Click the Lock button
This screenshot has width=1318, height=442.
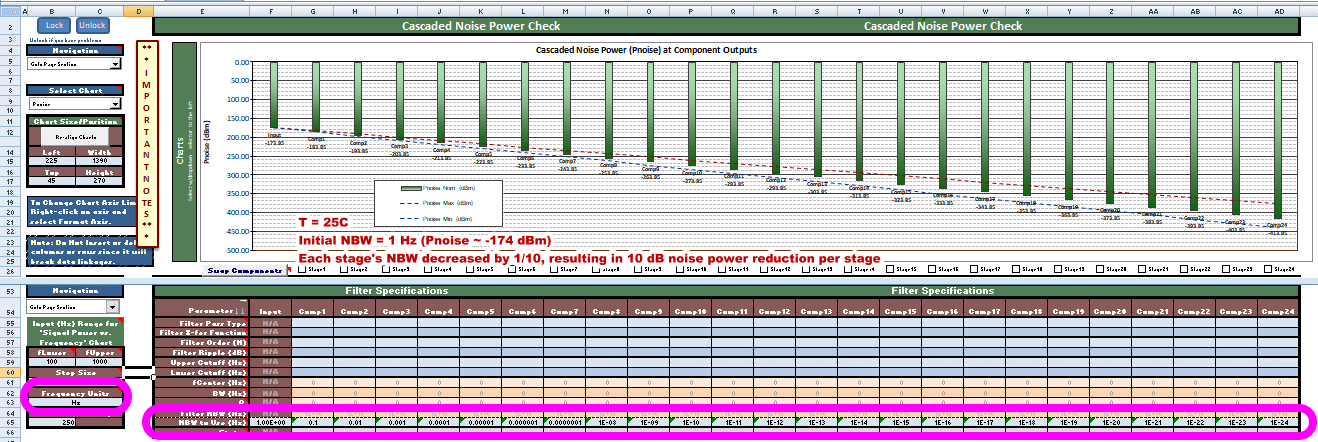(53, 25)
